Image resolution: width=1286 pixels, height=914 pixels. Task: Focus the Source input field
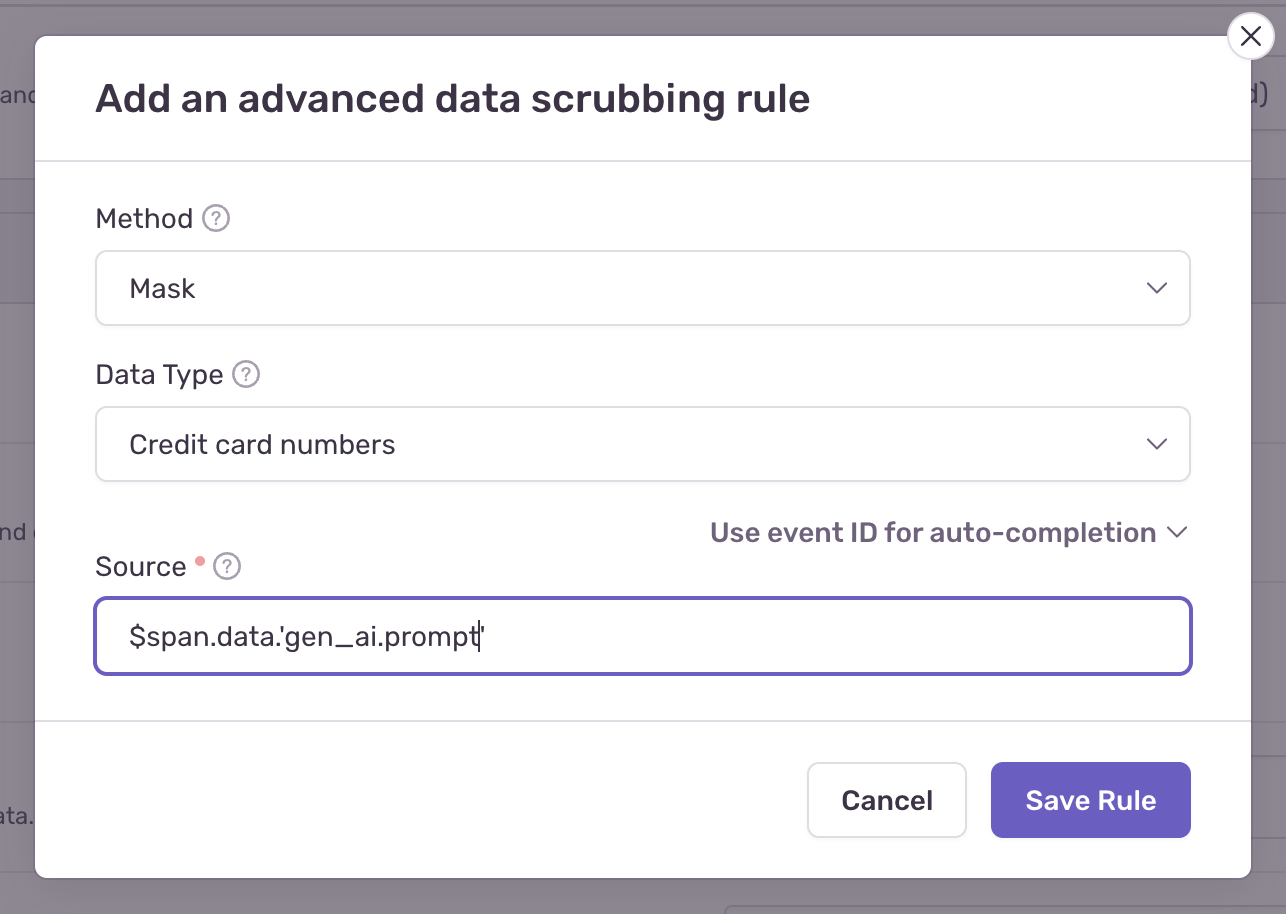643,636
